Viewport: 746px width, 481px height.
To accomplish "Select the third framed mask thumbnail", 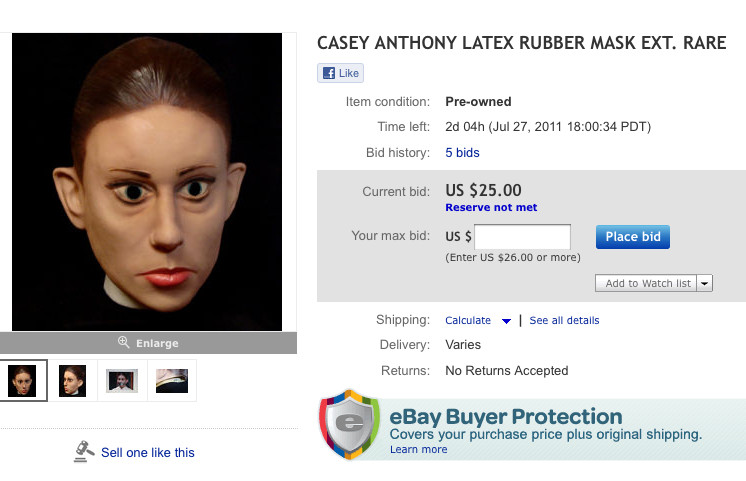I will tap(123, 381).
